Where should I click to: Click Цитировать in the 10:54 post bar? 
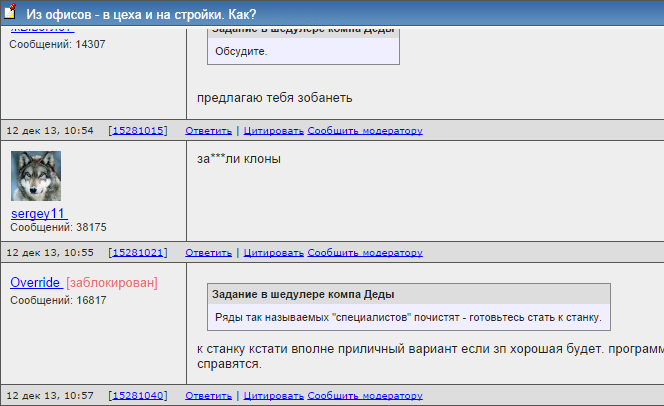pos(273,130)
